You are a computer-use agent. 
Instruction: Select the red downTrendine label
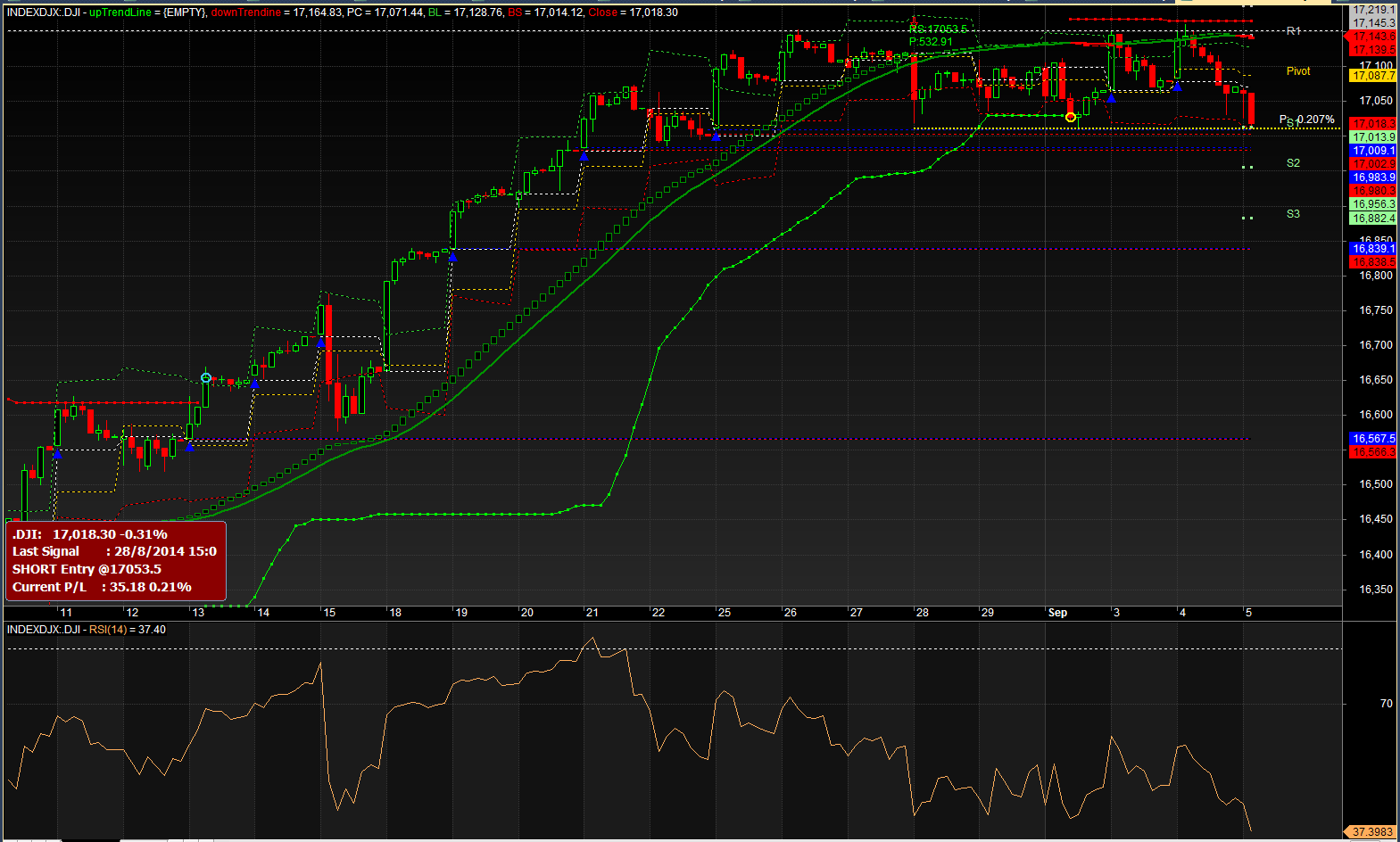245,12
